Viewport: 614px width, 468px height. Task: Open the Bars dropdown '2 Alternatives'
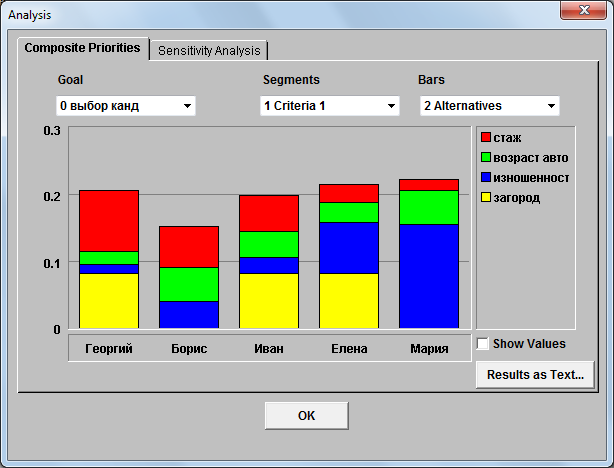tap(489, 106)
